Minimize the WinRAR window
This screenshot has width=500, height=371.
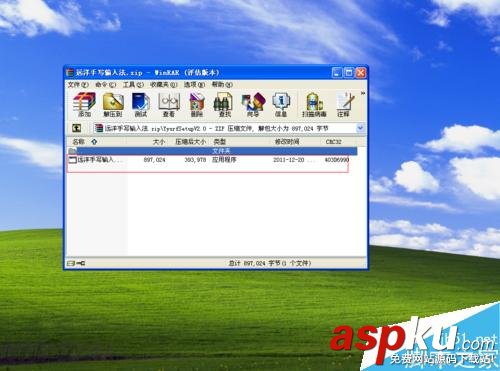pos(337,73)
